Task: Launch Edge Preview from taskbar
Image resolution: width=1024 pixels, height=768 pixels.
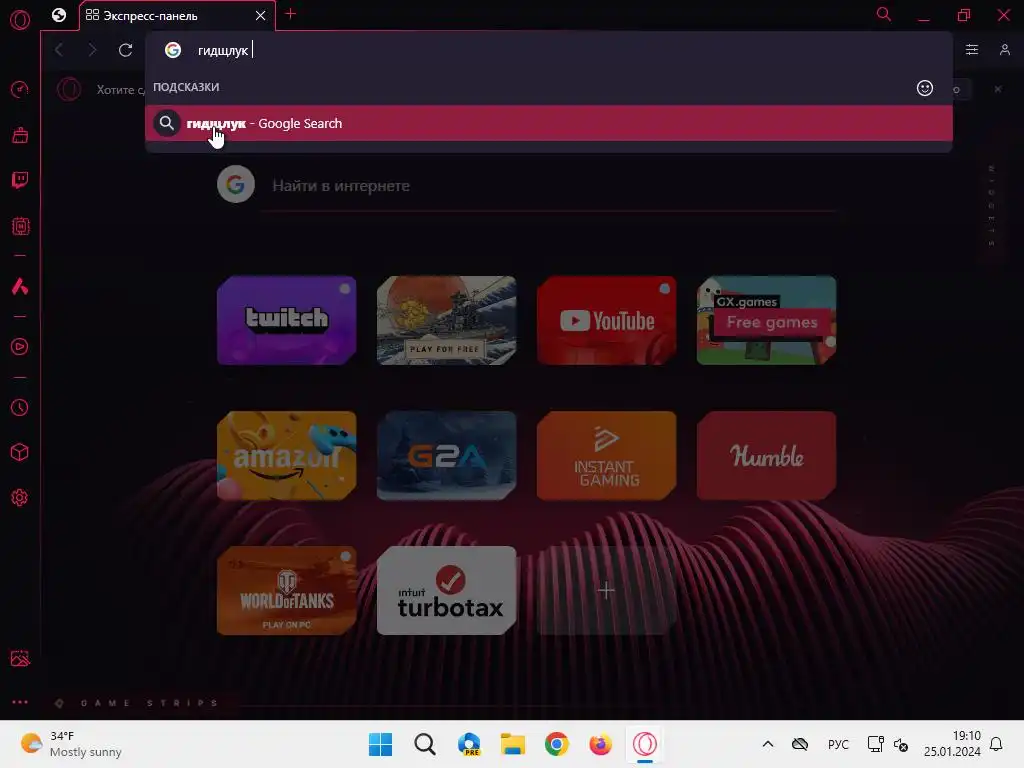Action: click(469, 744)
